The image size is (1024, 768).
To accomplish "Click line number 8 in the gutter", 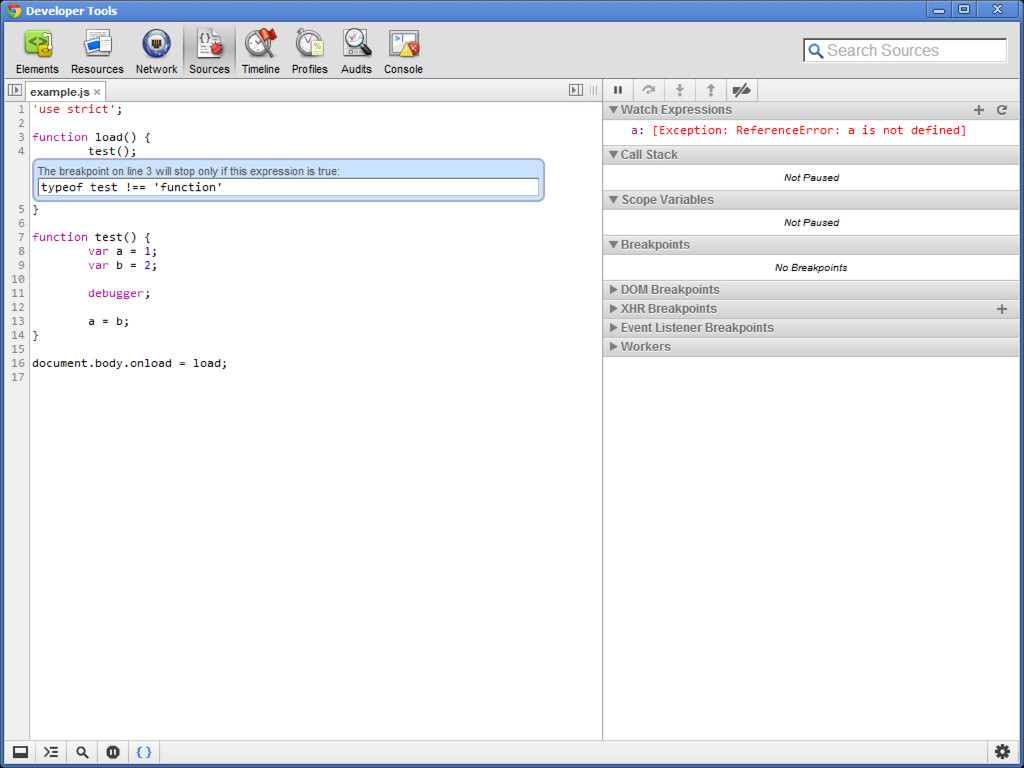I will [x=21, y=251].
